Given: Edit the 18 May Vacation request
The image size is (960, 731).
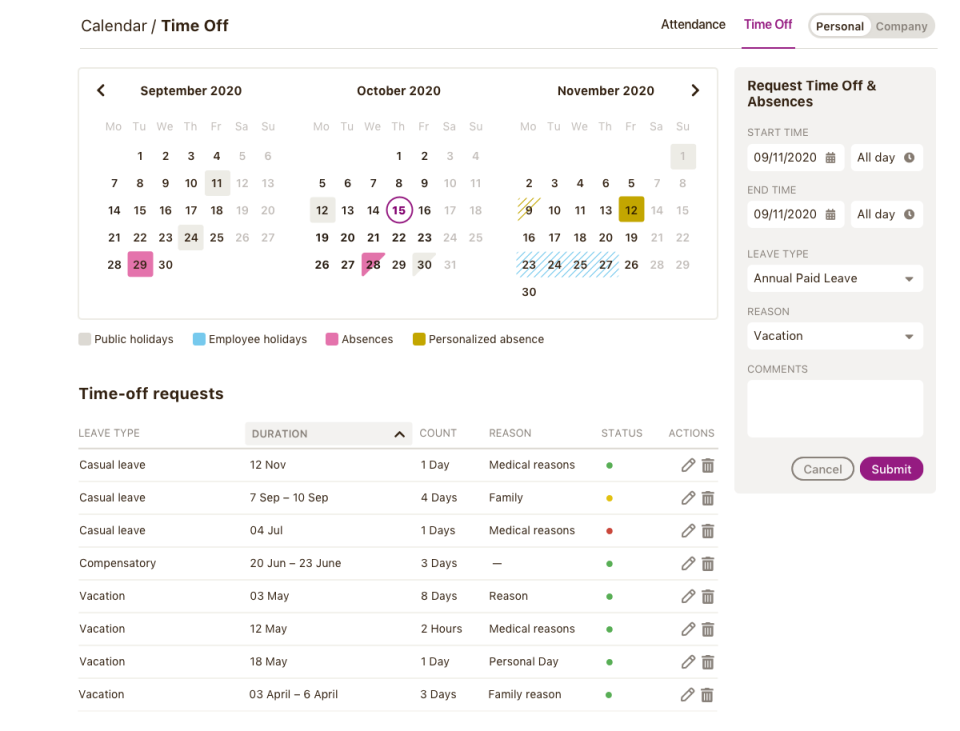Looking at the screenshot, I should click(688, 662).
